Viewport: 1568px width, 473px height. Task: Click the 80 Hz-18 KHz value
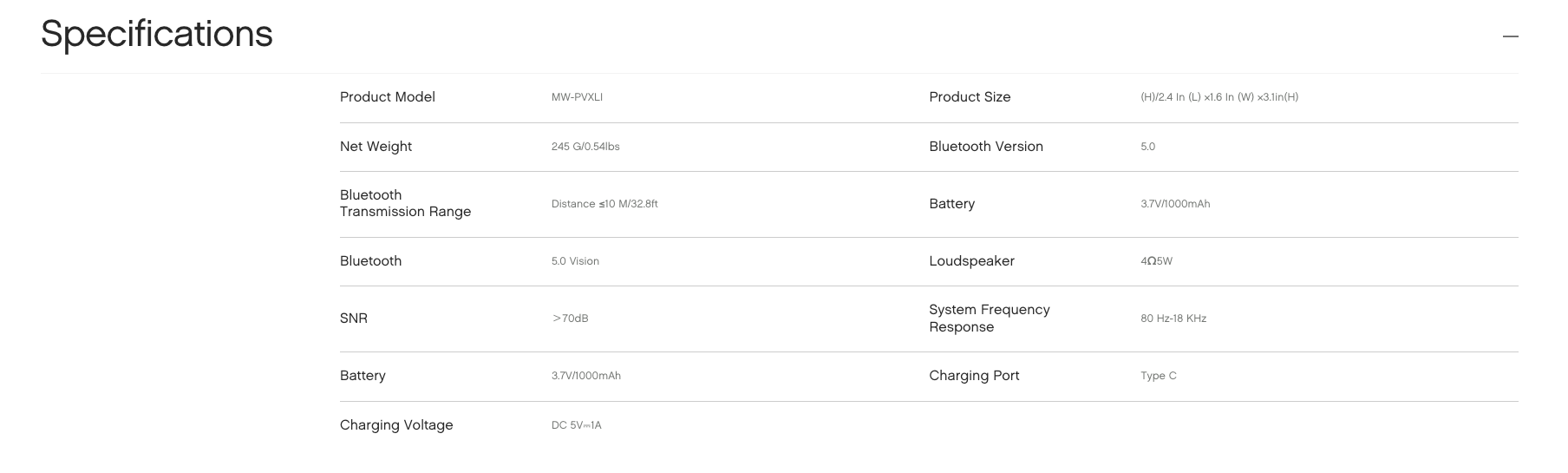(1173, 319)
